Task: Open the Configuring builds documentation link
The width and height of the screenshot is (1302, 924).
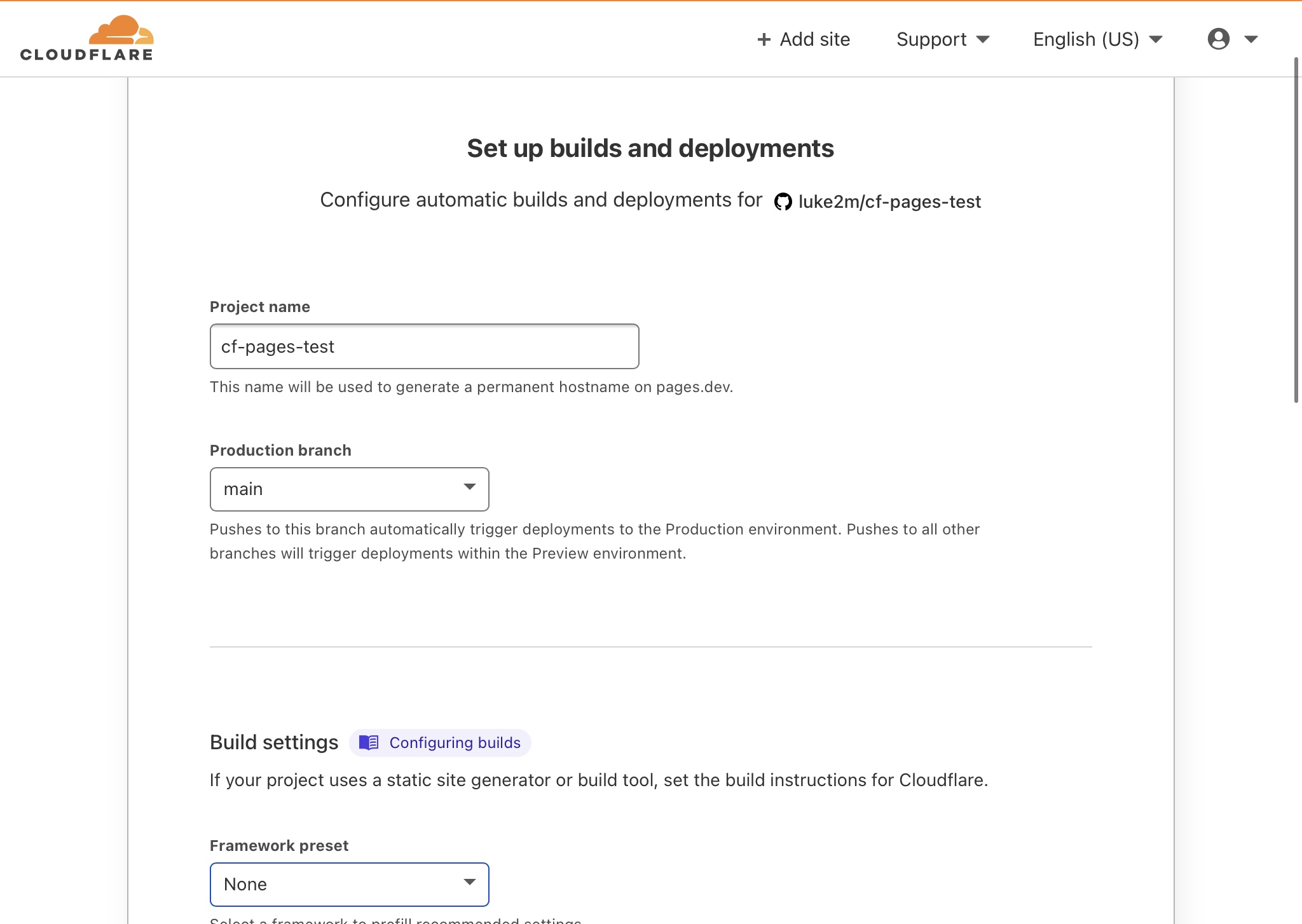Action: point(440,742)
